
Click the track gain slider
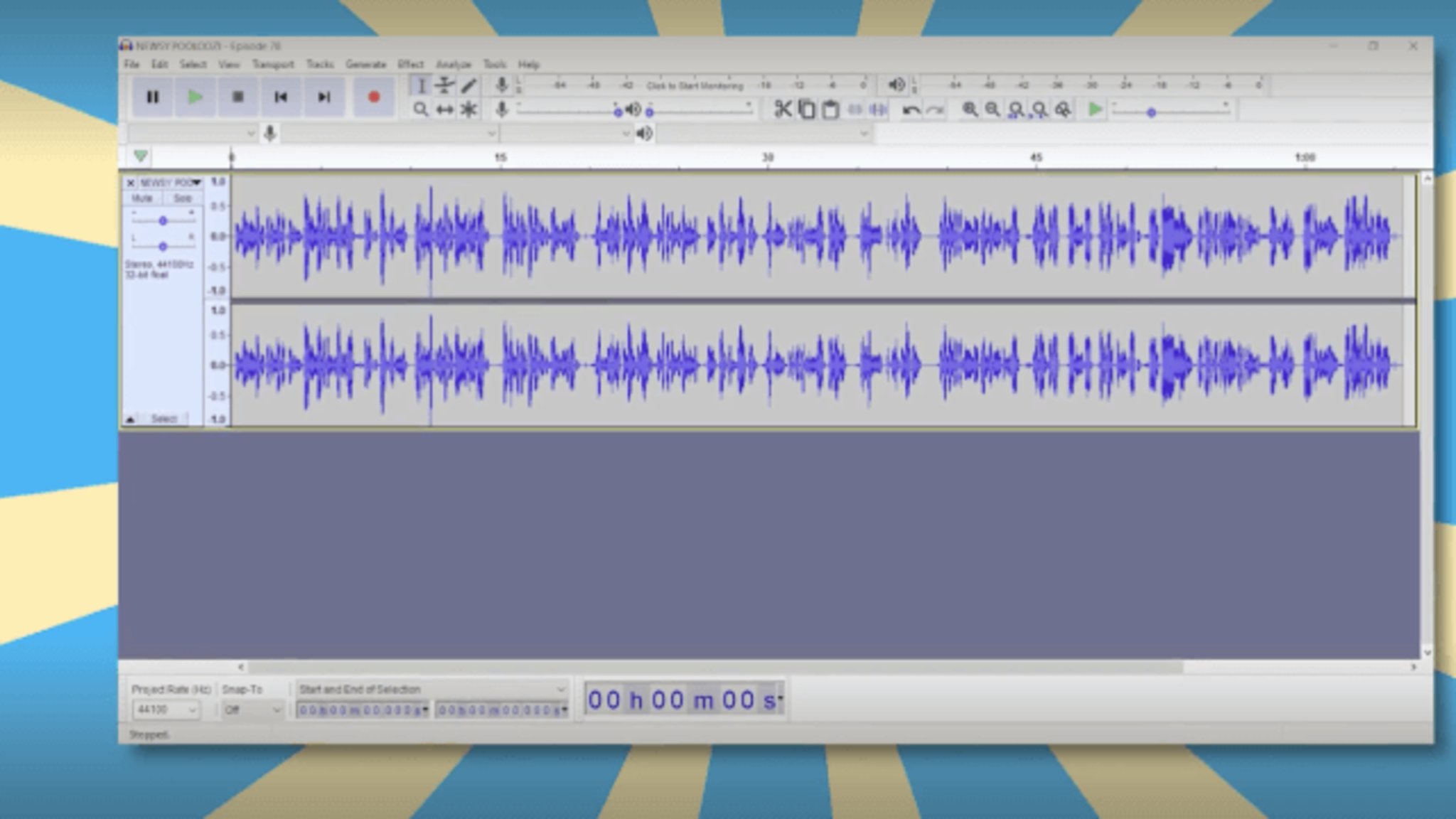tap(163, 221)
